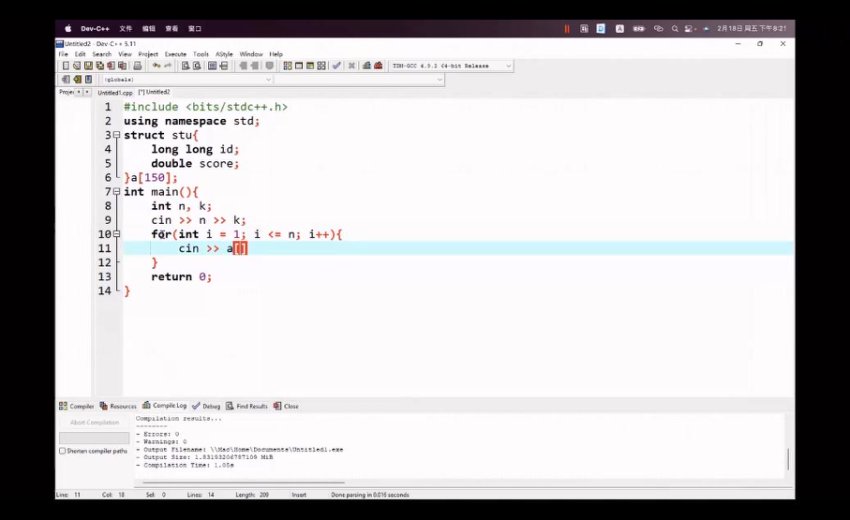This screenshot has height=520, width=850.
Task: Open the Debug tab in bottom panel
Action: pos(206,407)
